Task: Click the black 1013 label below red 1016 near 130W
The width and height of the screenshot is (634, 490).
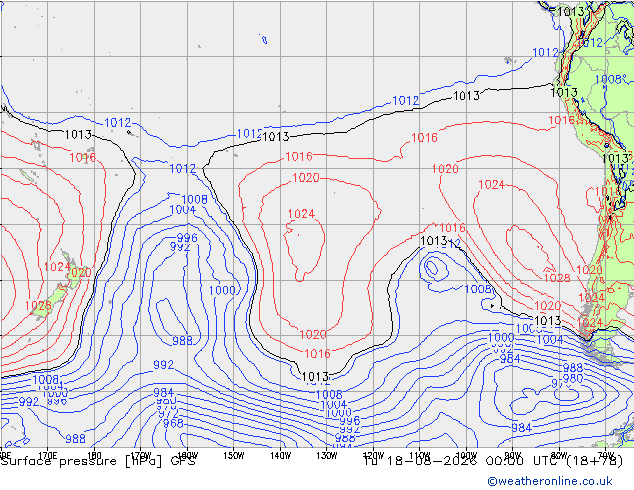Action: click(315, 376)
